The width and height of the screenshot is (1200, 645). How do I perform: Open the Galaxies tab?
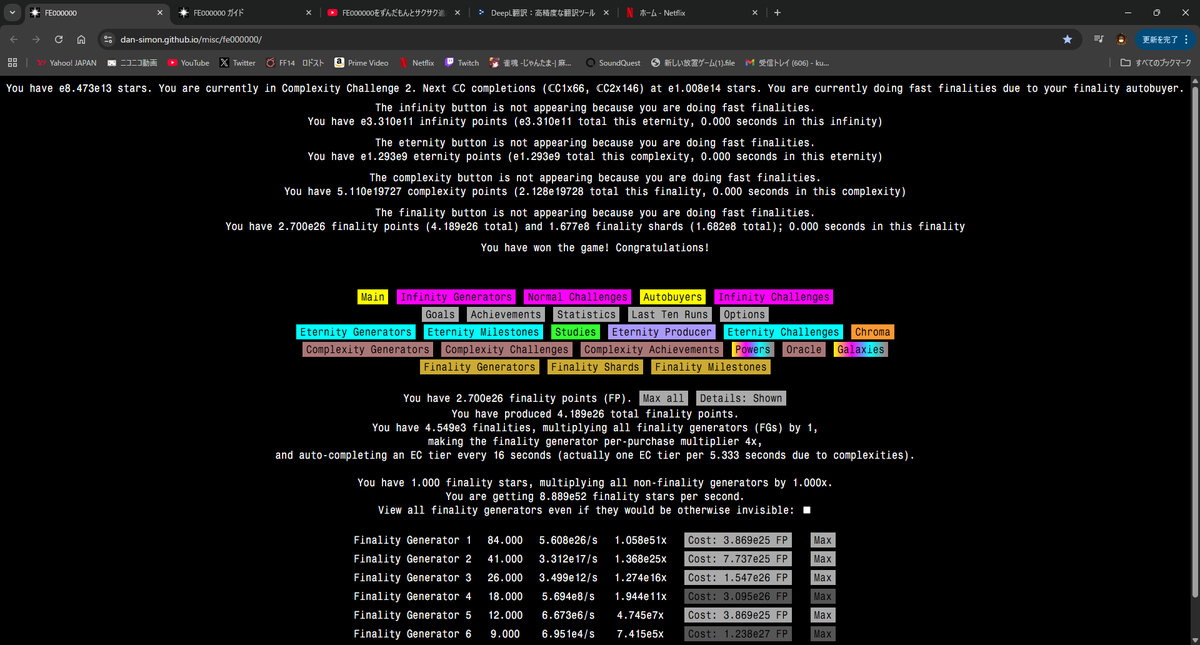pos(860,350)
